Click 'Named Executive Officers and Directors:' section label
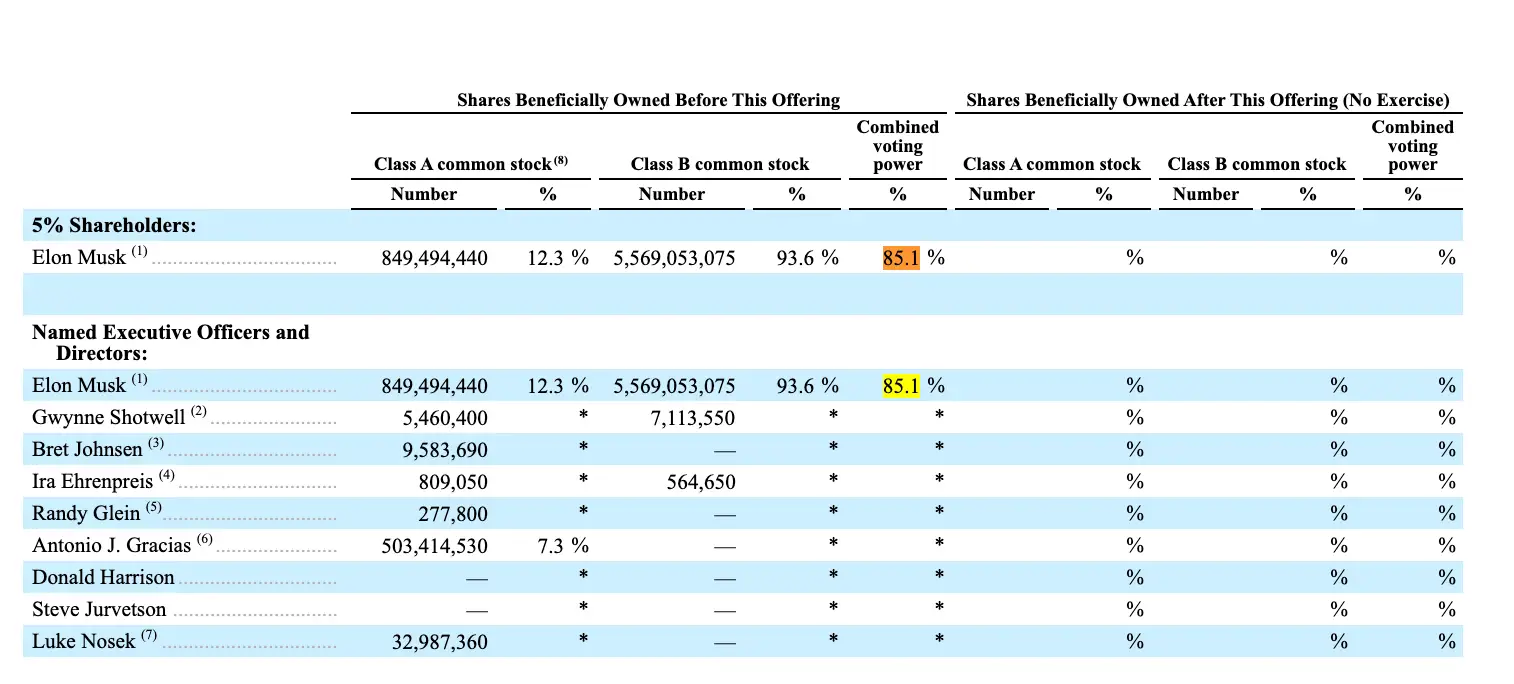 (171, 342)
